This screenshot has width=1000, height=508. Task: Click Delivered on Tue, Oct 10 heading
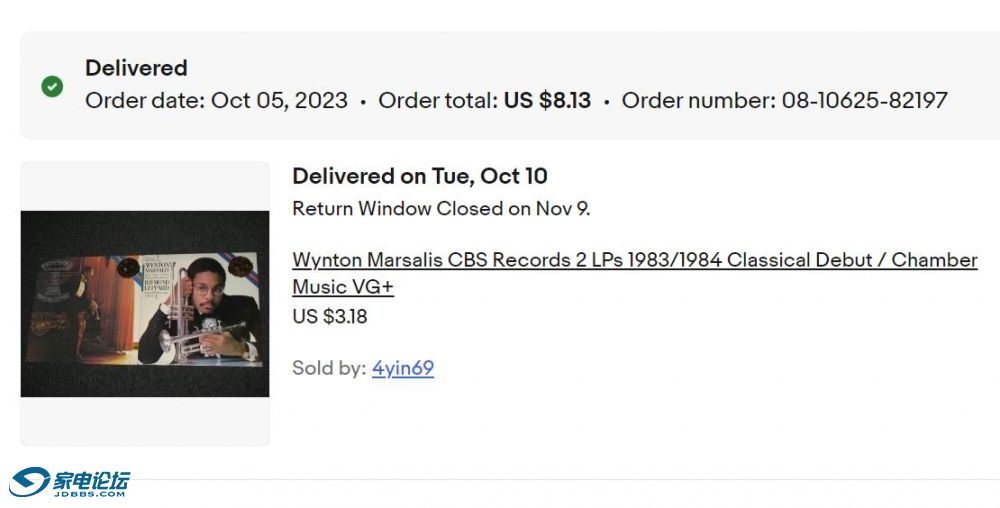click(420, 176)
